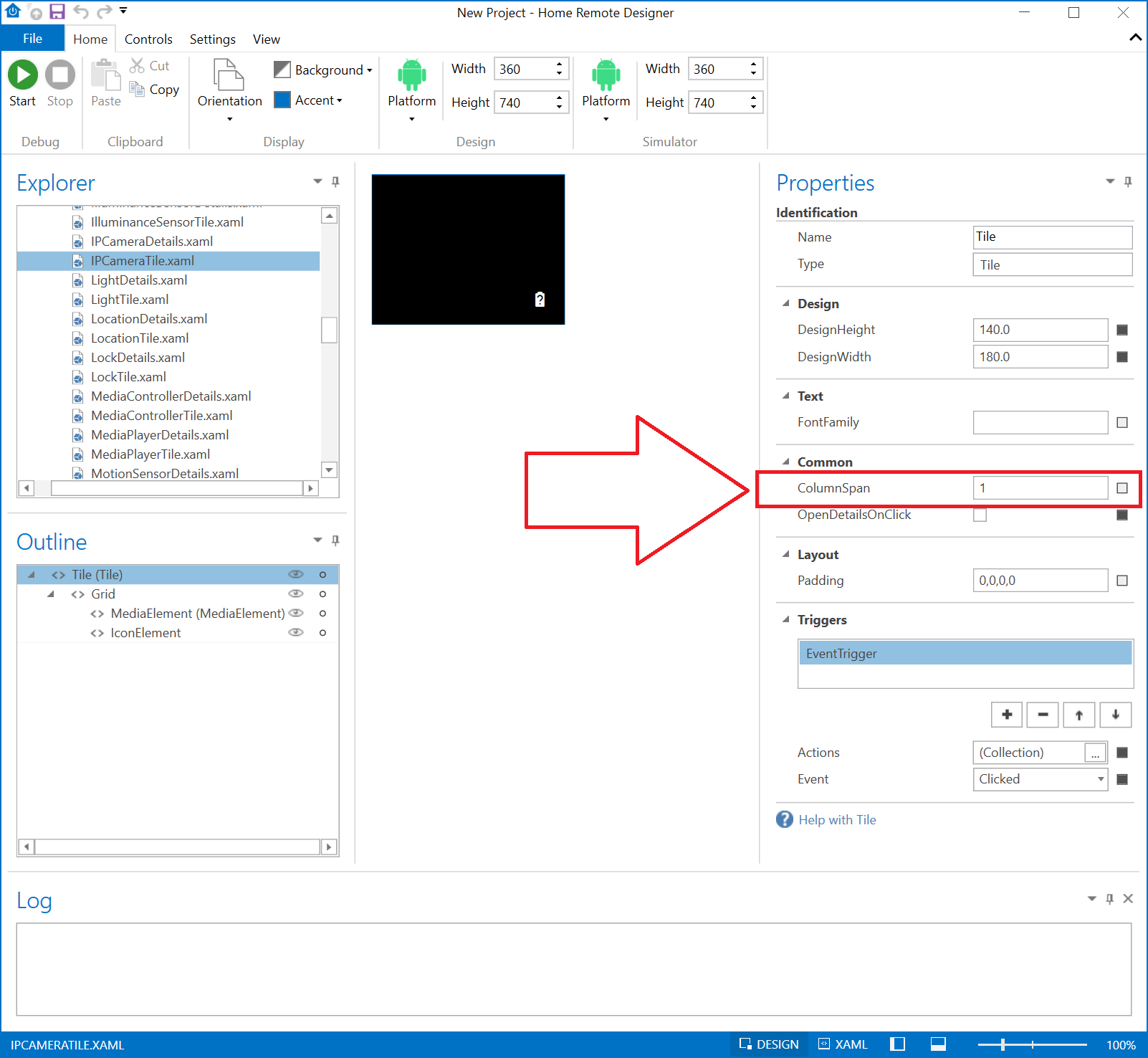Screen dimensions: 1148x1058
Task: Click the FontFamily property marker square
Action: tap(1122, 423)
